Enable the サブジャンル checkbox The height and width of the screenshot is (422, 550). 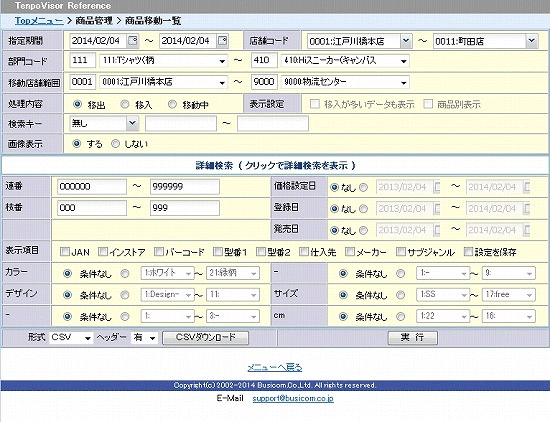[401, 252]
